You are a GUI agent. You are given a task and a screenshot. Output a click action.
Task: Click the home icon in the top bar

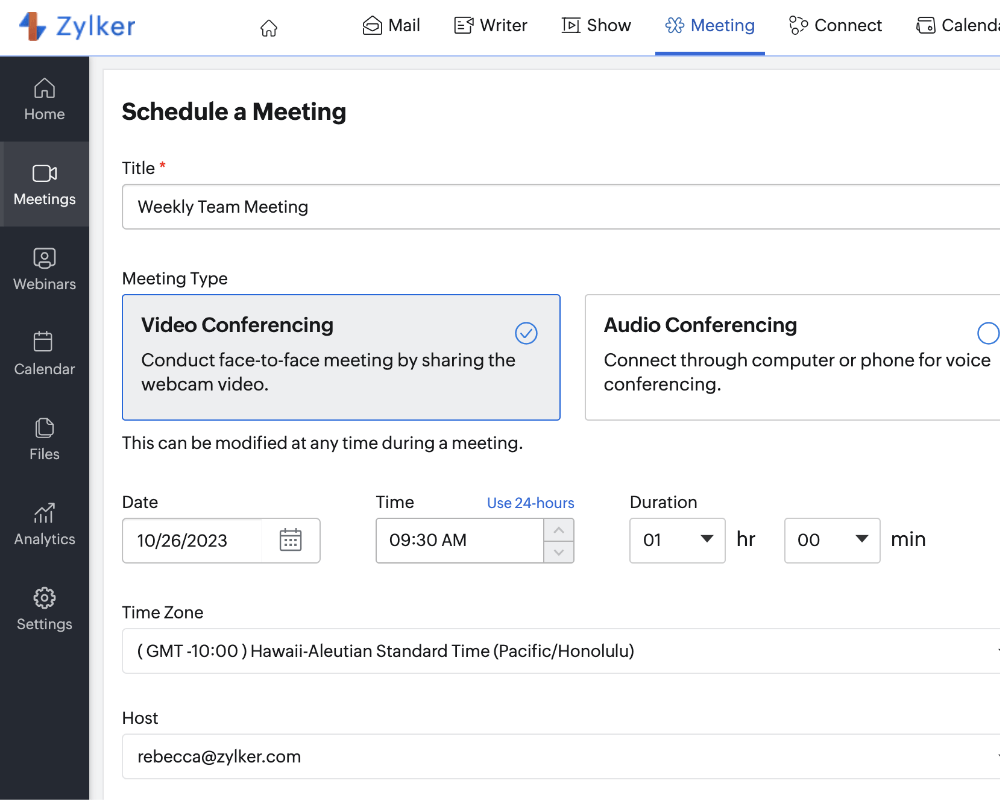[268, 28]
